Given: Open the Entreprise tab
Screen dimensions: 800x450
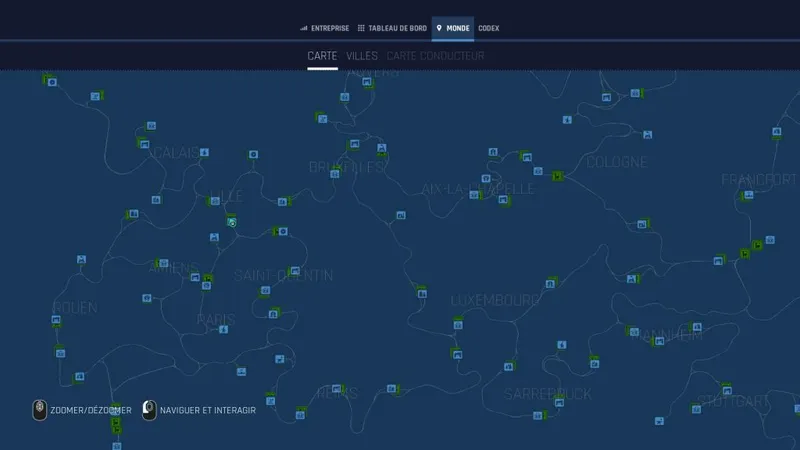Looking at the screenshot, I should tap(329, 28).
